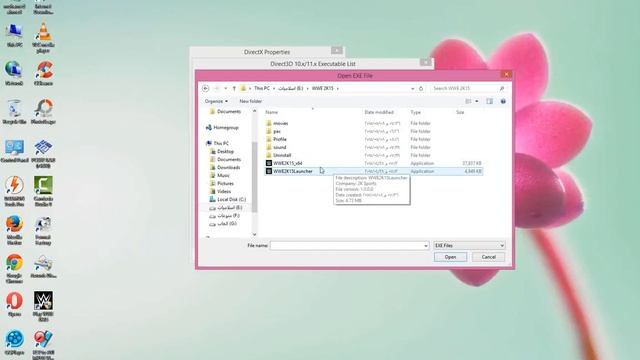The image size is (640, 360).
Task: Sort files by the Size column
Action: click(460, 112)
